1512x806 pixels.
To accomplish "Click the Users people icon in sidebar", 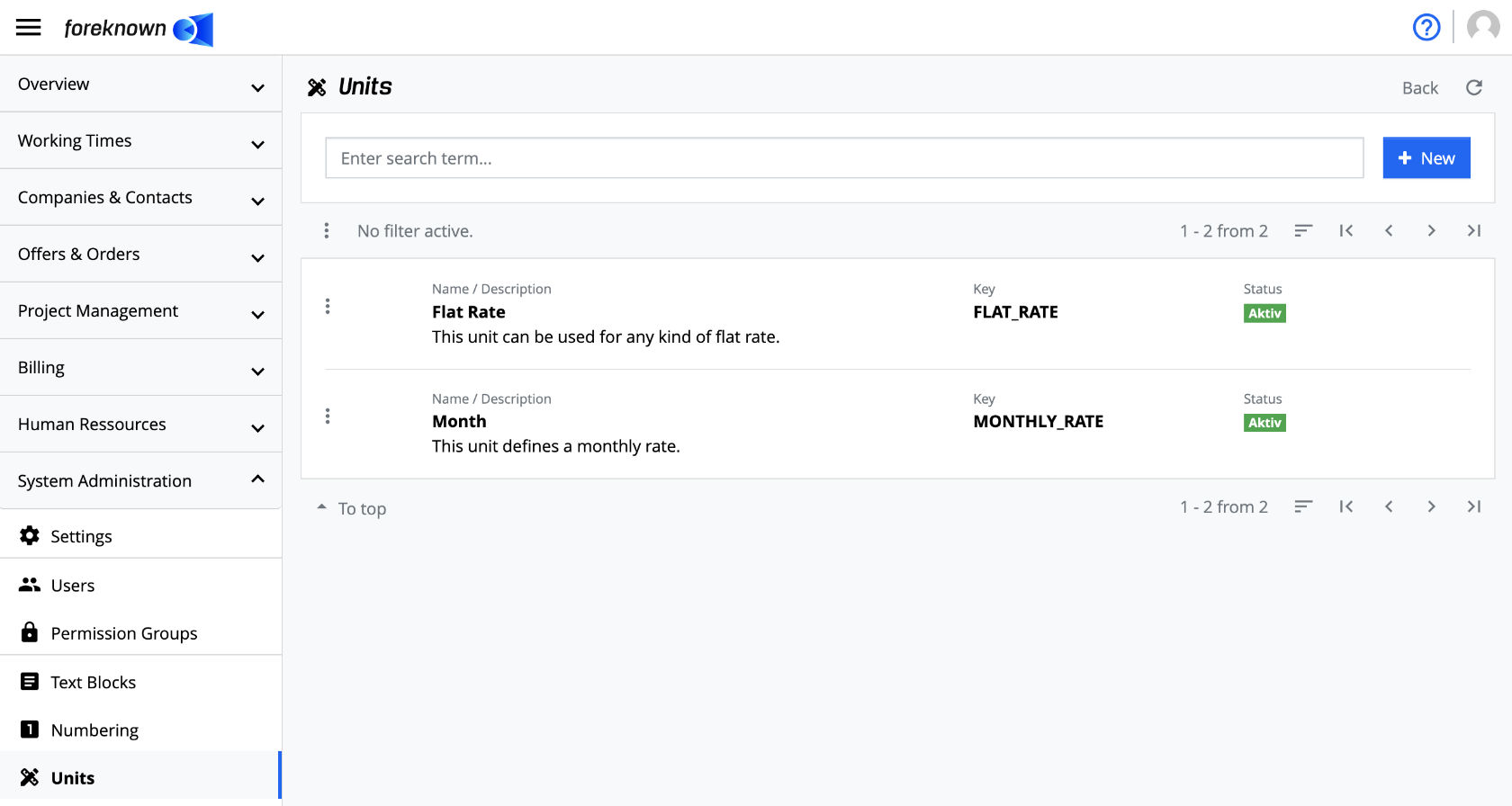I will click(30, 585).
